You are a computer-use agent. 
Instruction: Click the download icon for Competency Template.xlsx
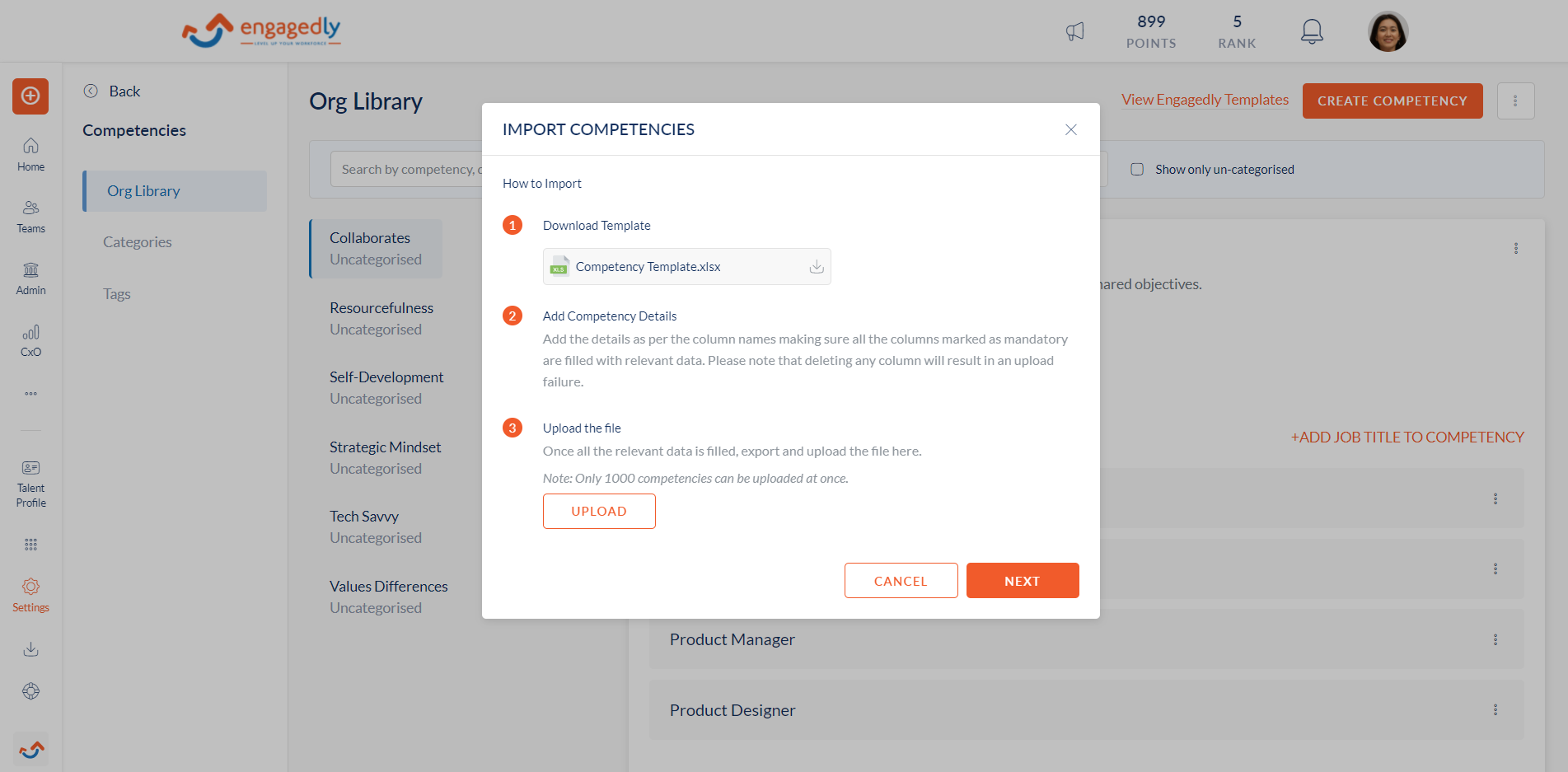[x=817, y=267]
